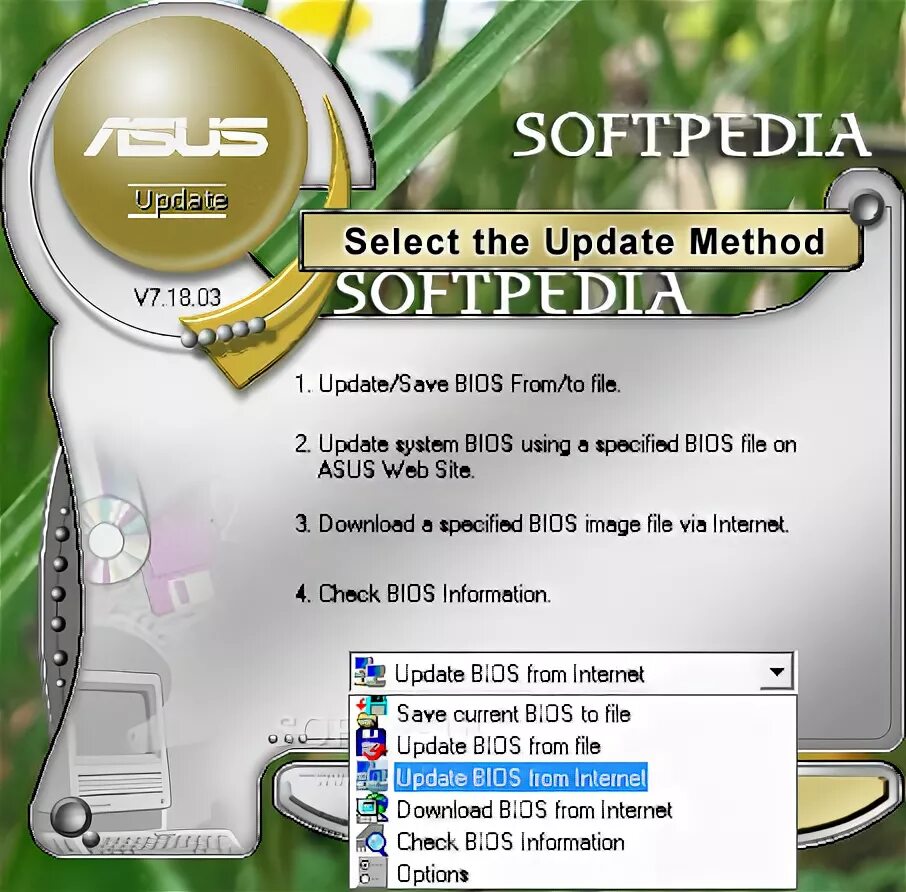Select Save current BIOS to file option
Screen dimensions: 906x892
pyautogui.click(x=514, y=713)
